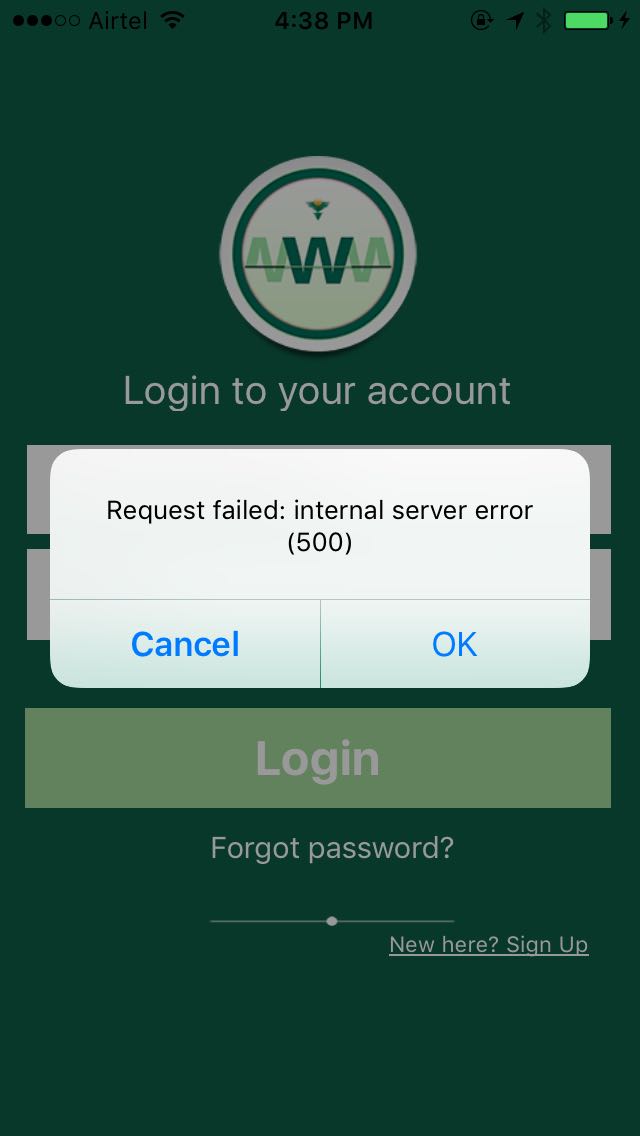The width and height of the screenshot is (640, 1136).
Task: Tap the location arrow status icon
Action: 515,20
